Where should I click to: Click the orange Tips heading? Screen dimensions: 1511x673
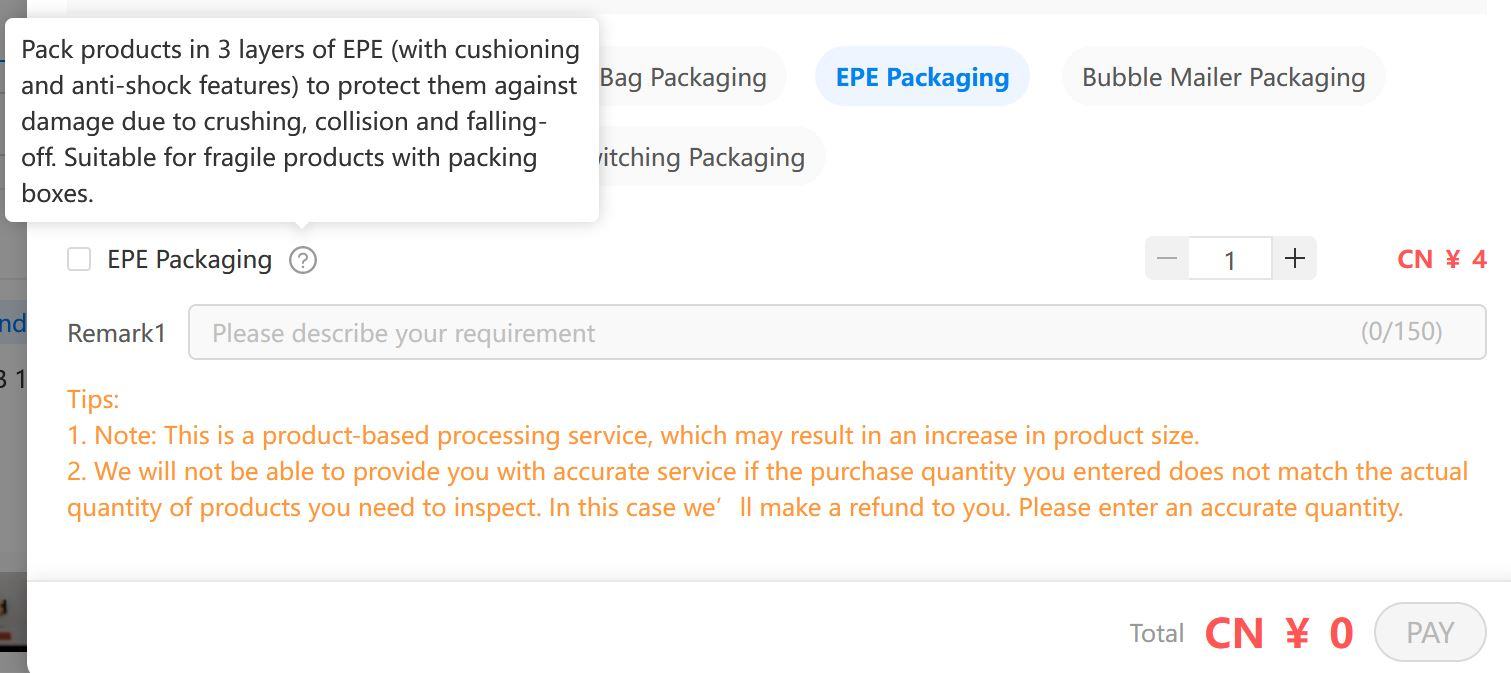(93, 399)
